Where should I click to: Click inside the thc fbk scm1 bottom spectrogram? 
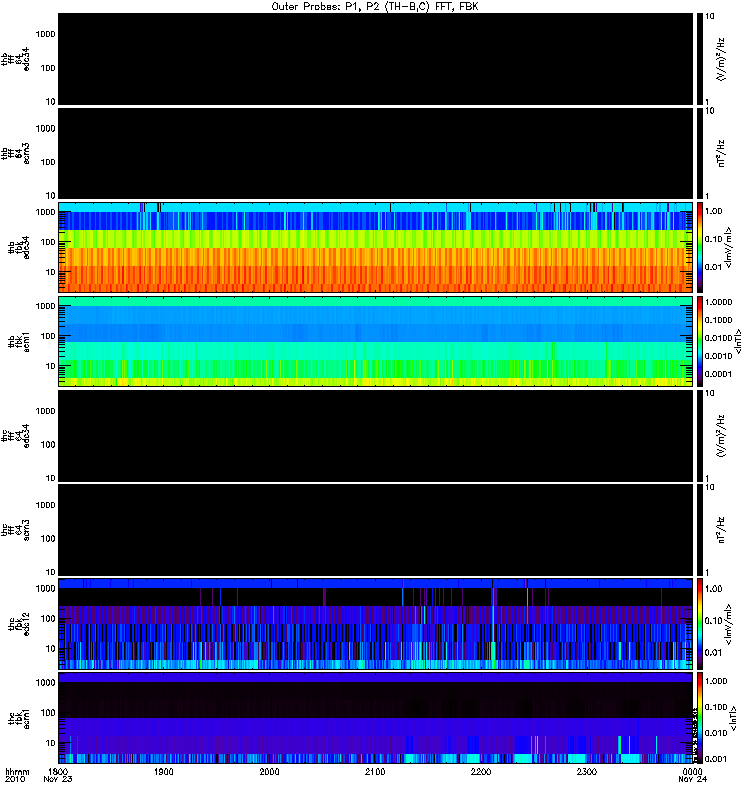point(376,718)
